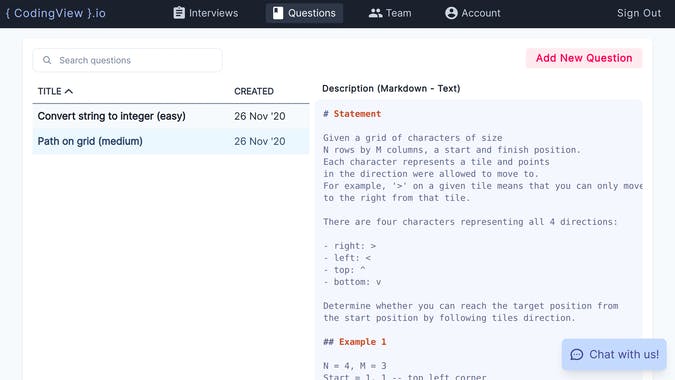Open the Chat with us widget
Screen dimensions: 675x380
coord(614,355)
